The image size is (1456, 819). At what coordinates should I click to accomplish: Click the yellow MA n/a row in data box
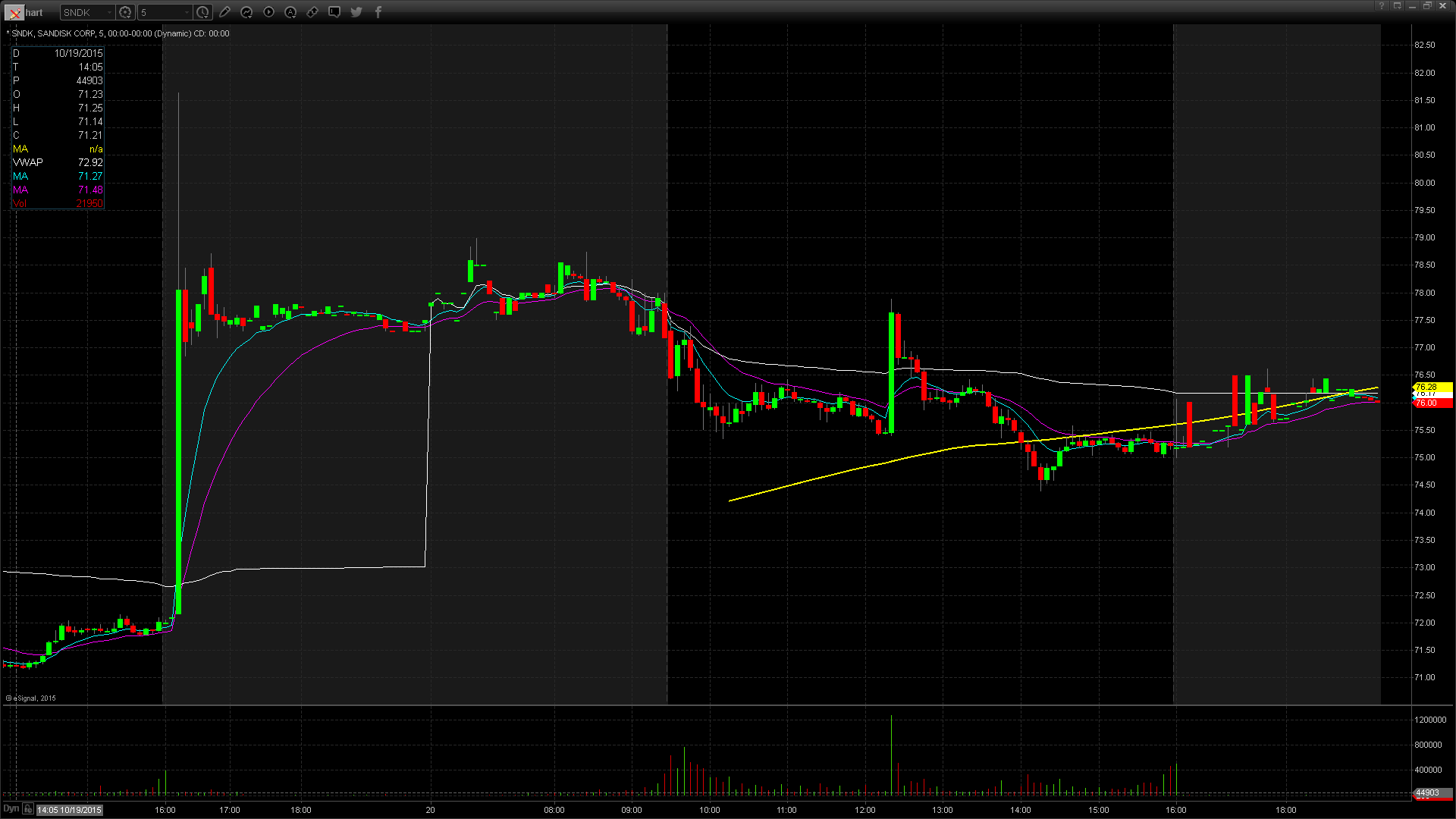point(58,149)
